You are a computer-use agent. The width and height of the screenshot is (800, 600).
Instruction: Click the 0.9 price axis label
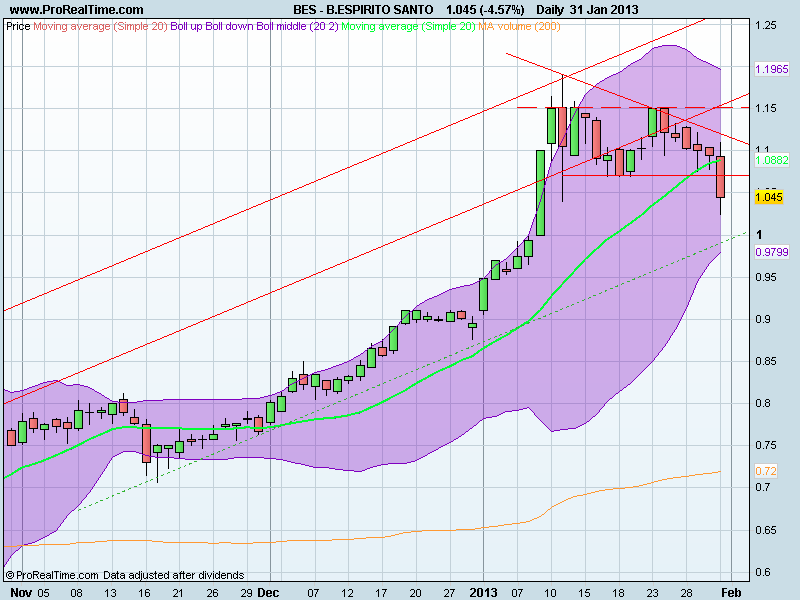pos(763,319)
